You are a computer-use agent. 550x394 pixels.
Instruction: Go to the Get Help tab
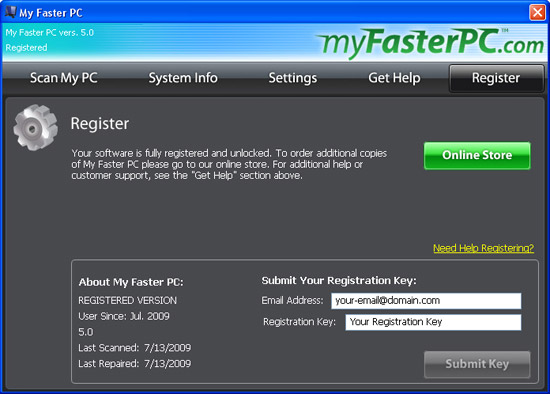click(394, 78)
